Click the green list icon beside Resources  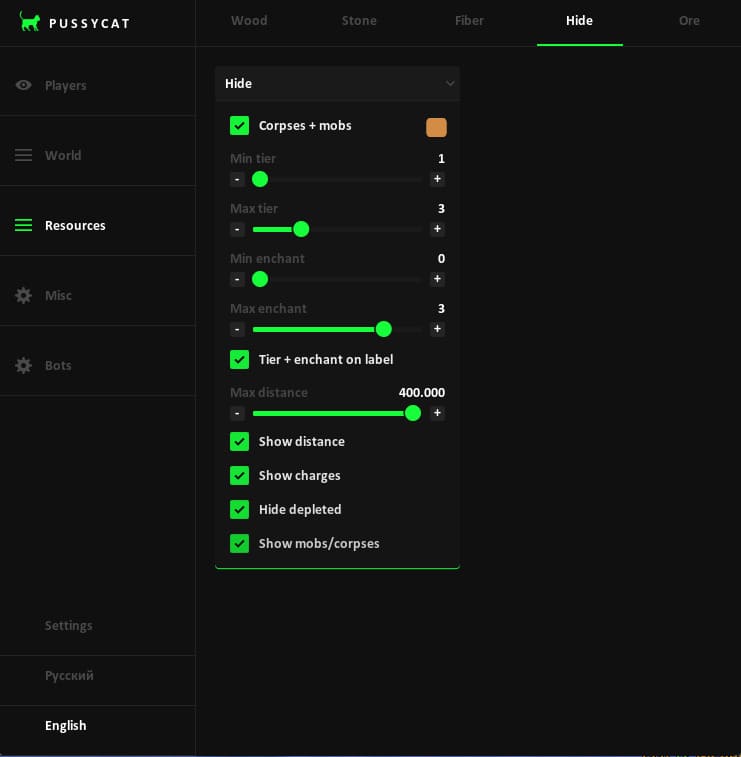click(23, 225)
